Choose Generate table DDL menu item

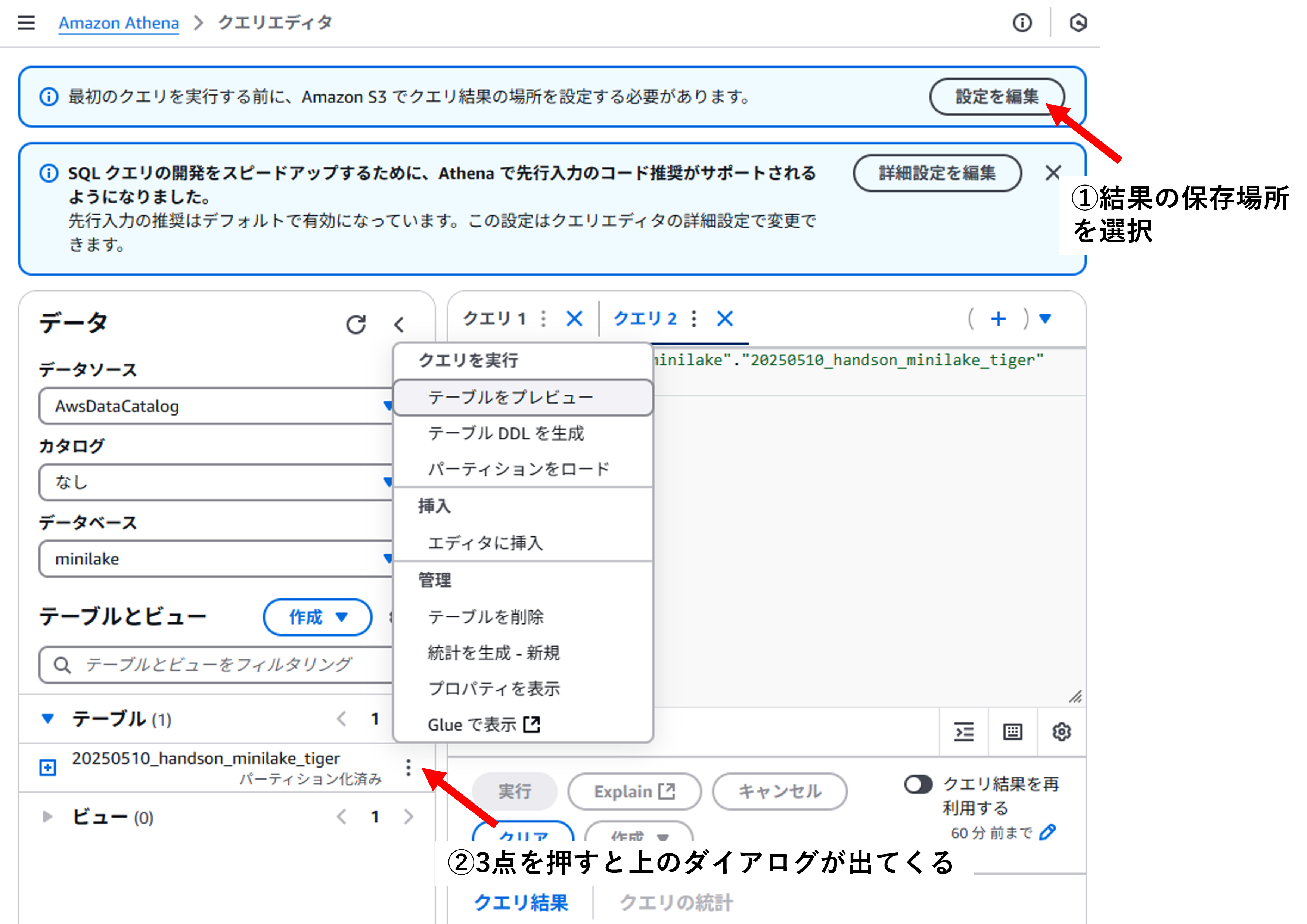(x=506, y=433)
